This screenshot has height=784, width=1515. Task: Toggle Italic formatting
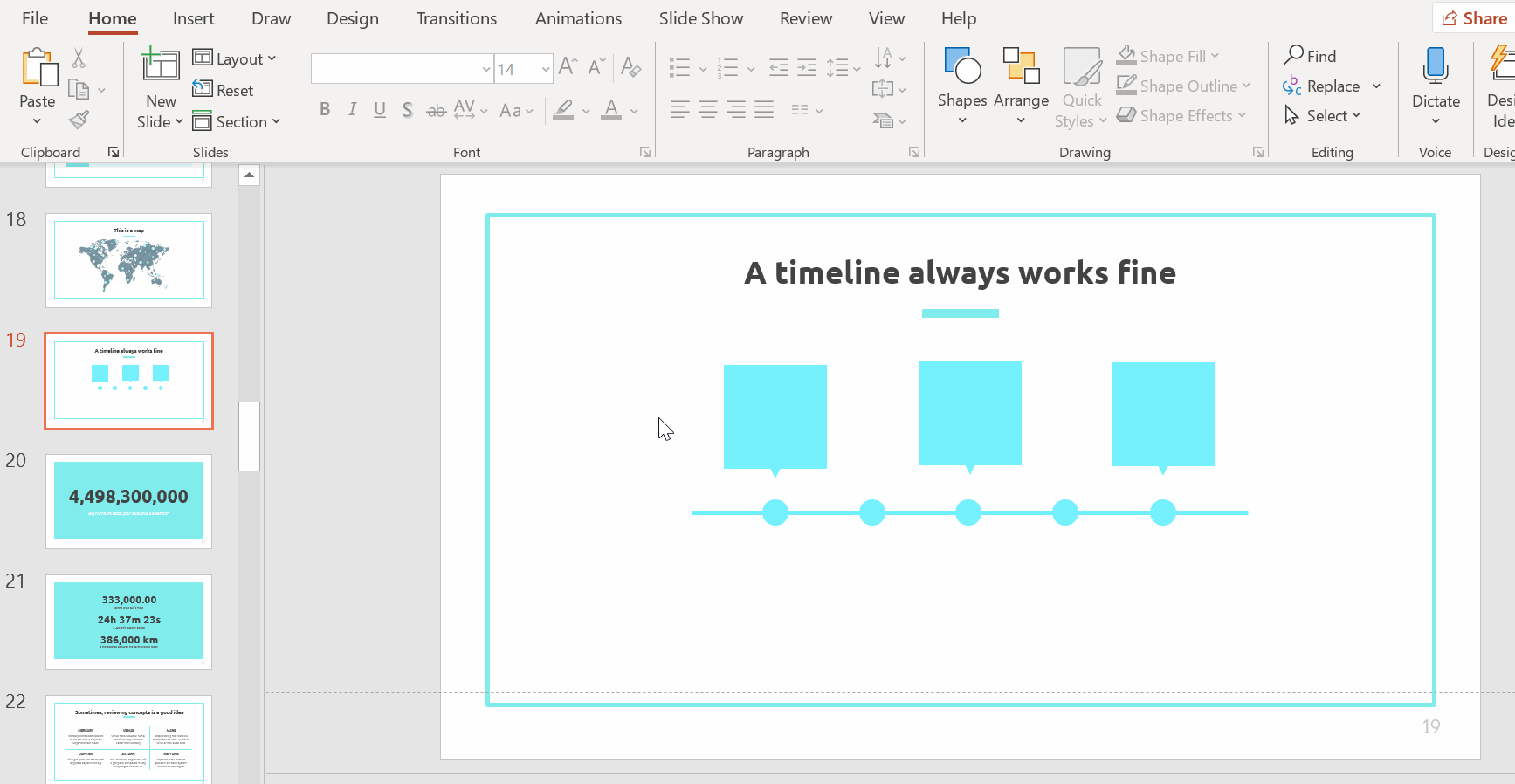point(352,110)
